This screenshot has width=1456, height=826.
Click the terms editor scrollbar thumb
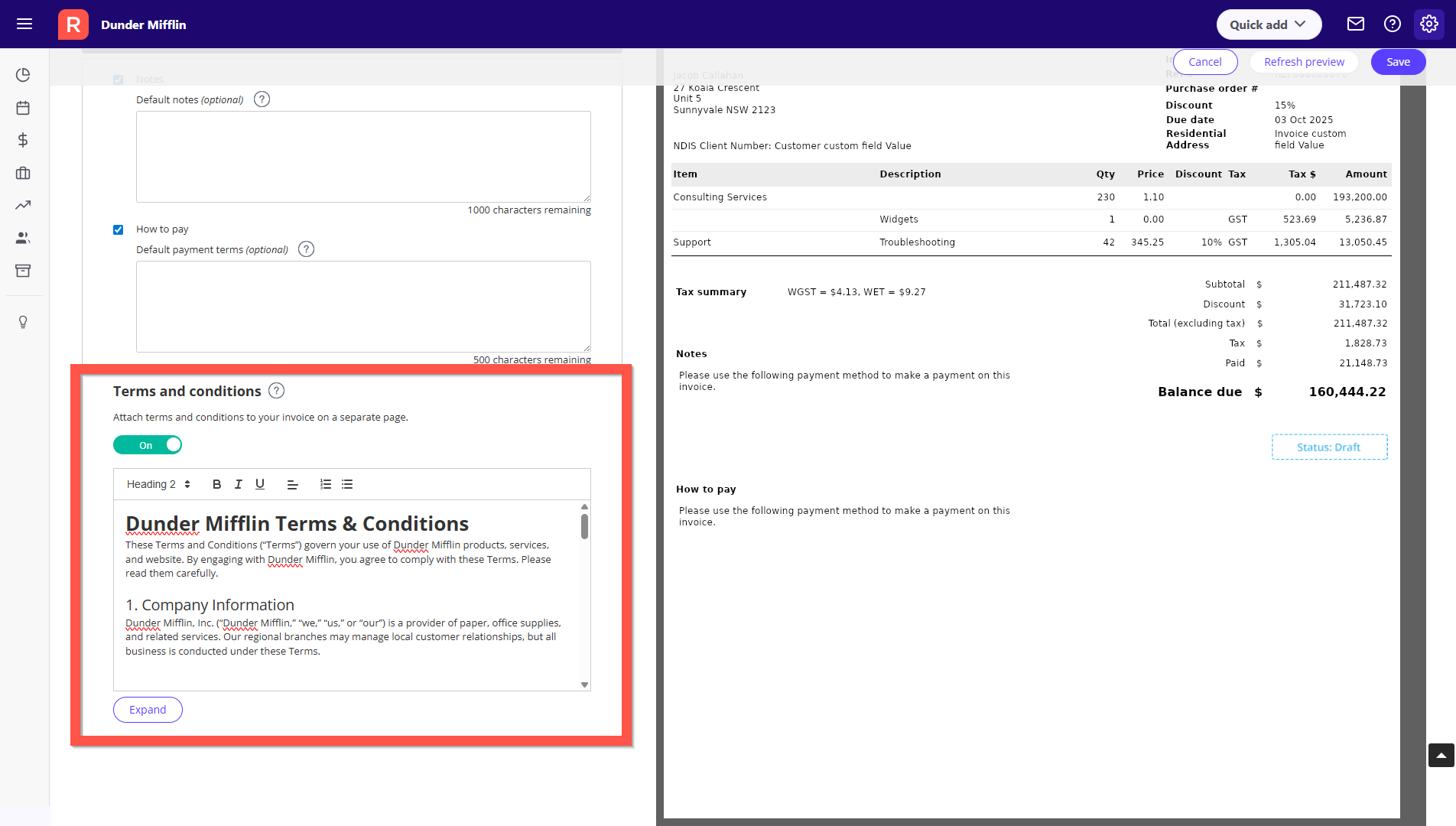click(x=584, y=526)
